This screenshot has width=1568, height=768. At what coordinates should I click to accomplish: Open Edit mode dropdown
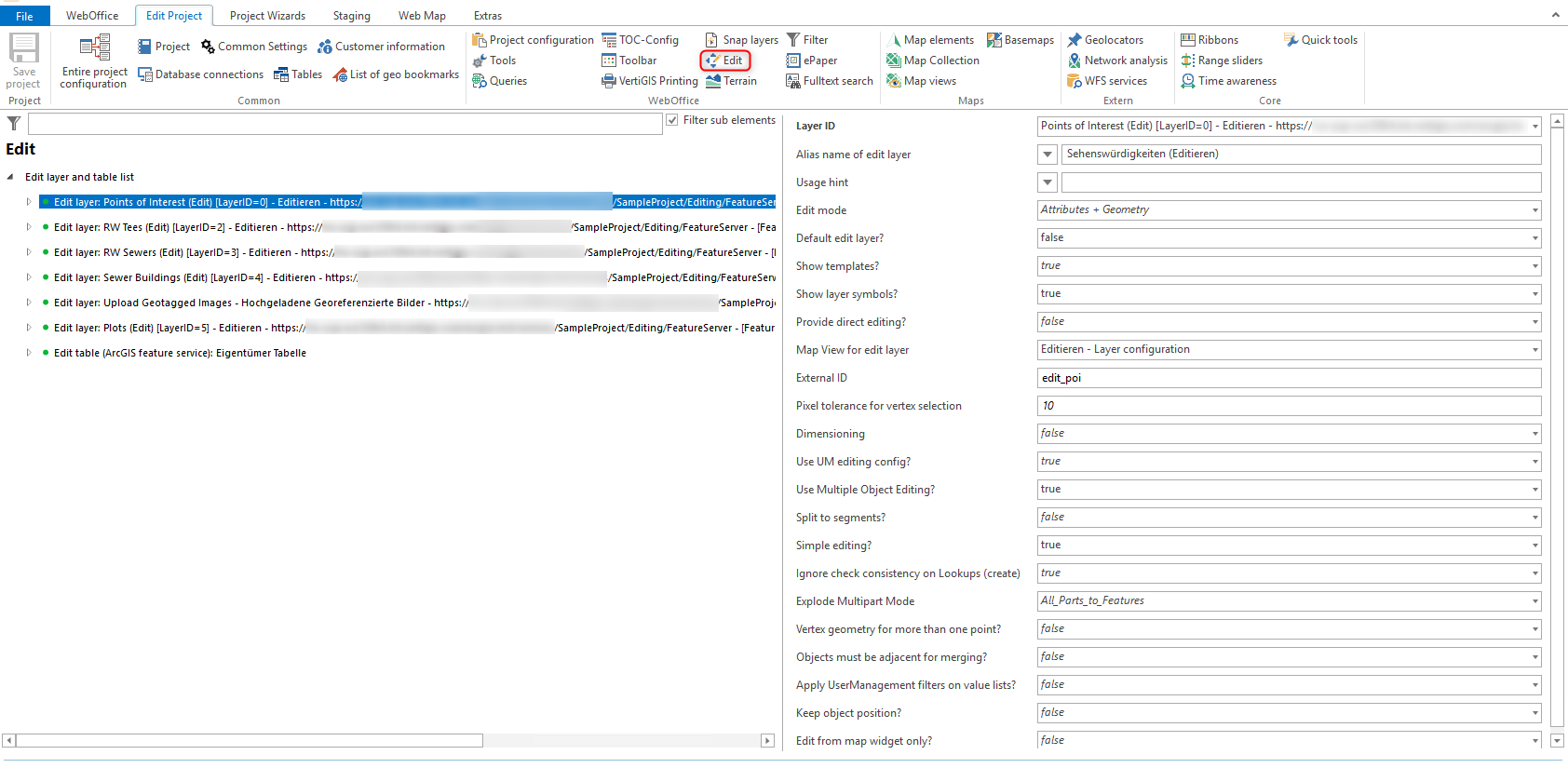coord(1290,210)
